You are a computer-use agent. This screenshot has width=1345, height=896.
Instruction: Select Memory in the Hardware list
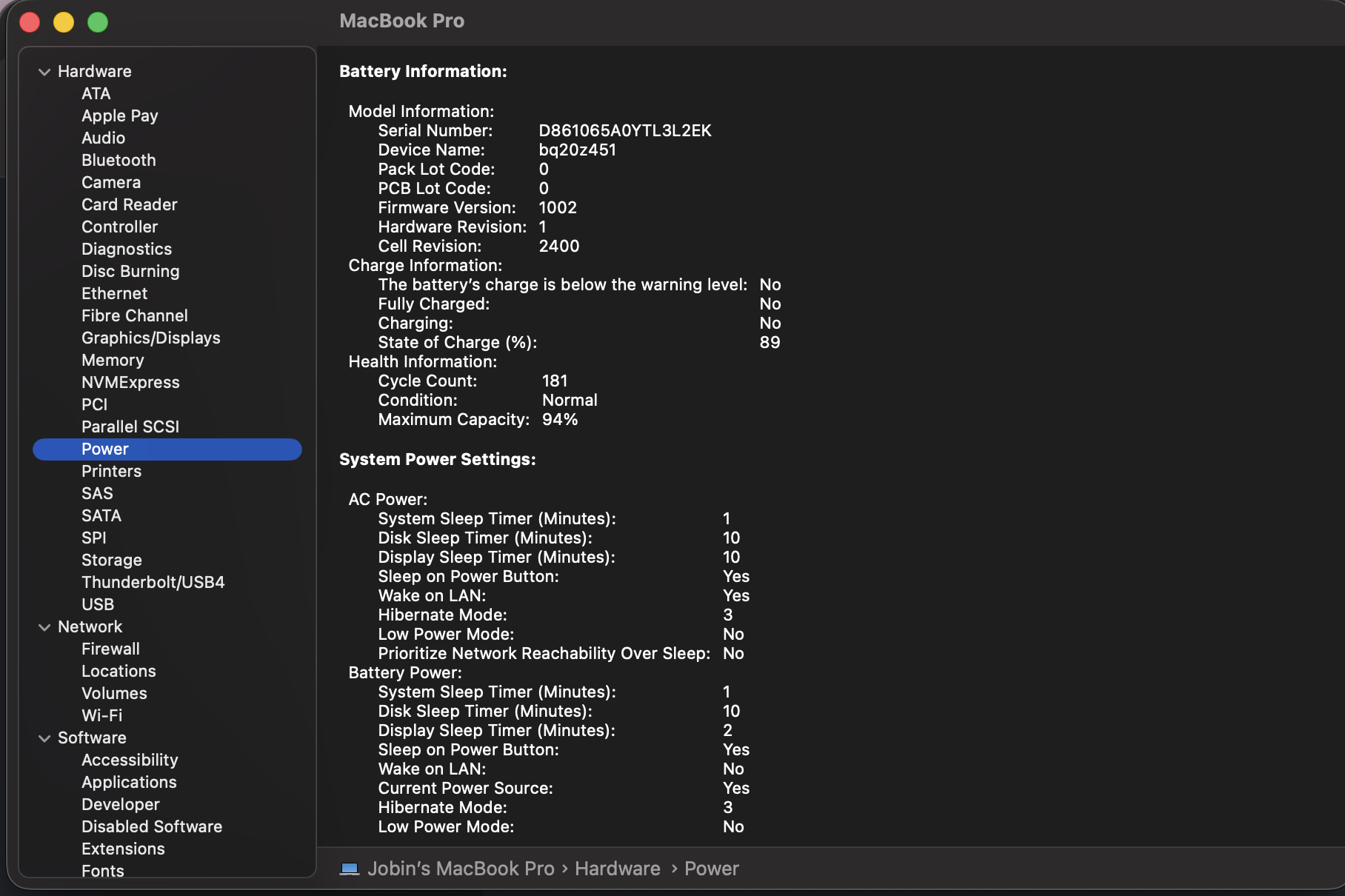(113, 360)
